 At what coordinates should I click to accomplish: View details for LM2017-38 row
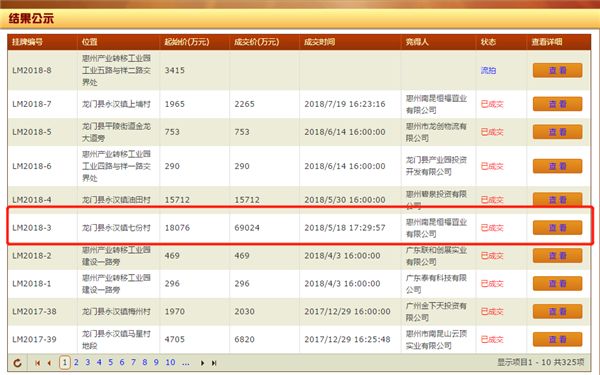click(x=558, y=311)
